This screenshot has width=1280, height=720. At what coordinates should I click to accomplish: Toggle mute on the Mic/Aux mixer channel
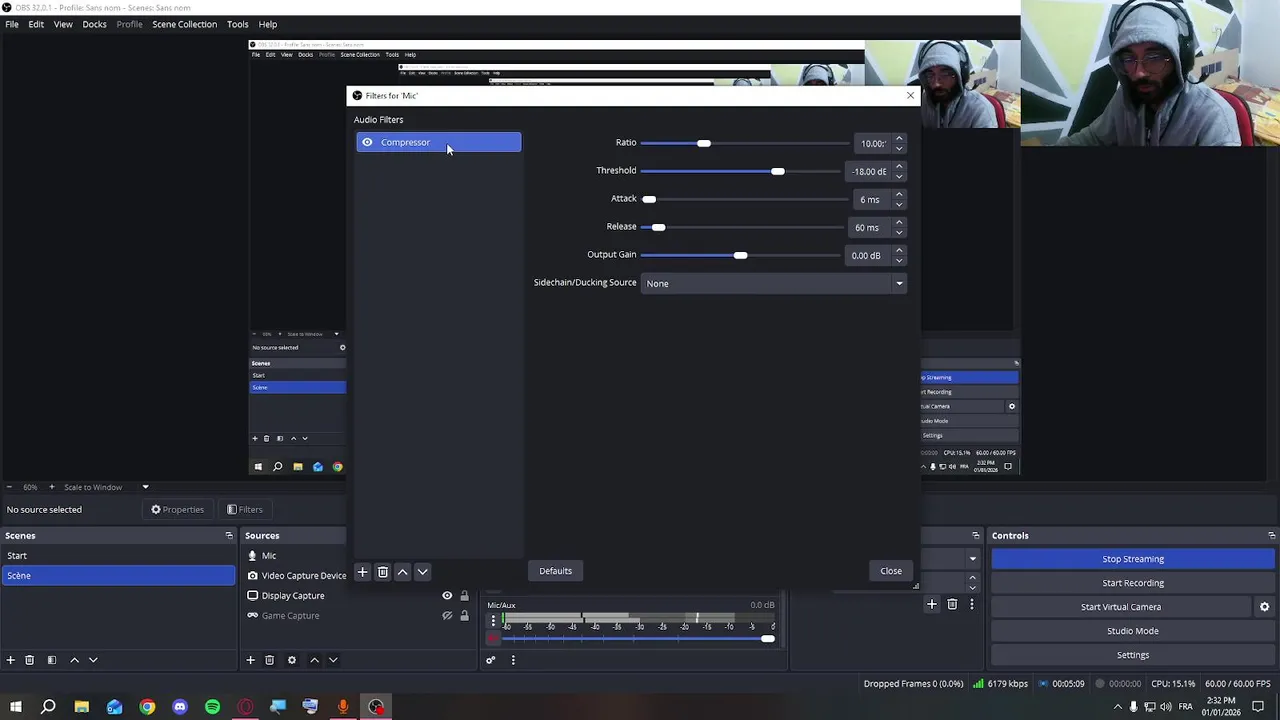493,638
